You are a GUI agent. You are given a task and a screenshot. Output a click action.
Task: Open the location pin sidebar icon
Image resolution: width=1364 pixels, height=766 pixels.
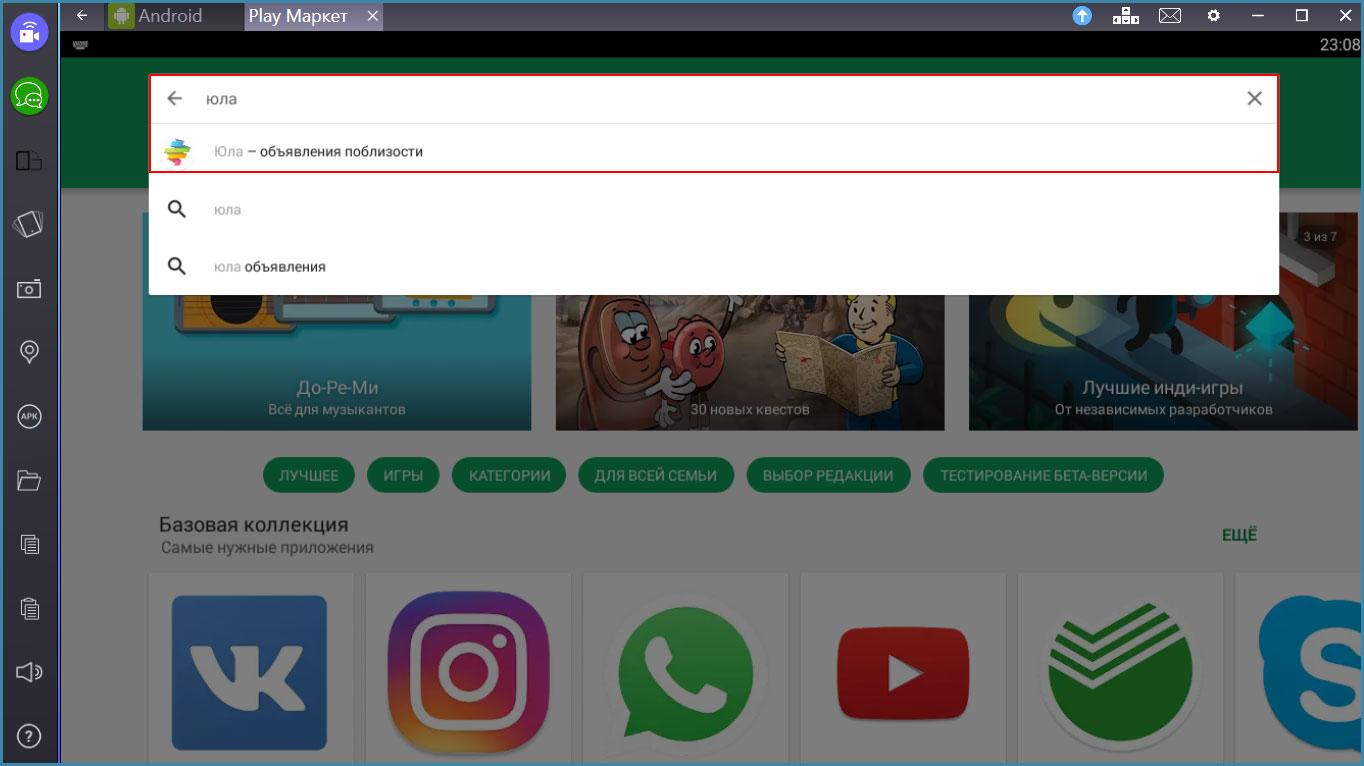(29, 352)
